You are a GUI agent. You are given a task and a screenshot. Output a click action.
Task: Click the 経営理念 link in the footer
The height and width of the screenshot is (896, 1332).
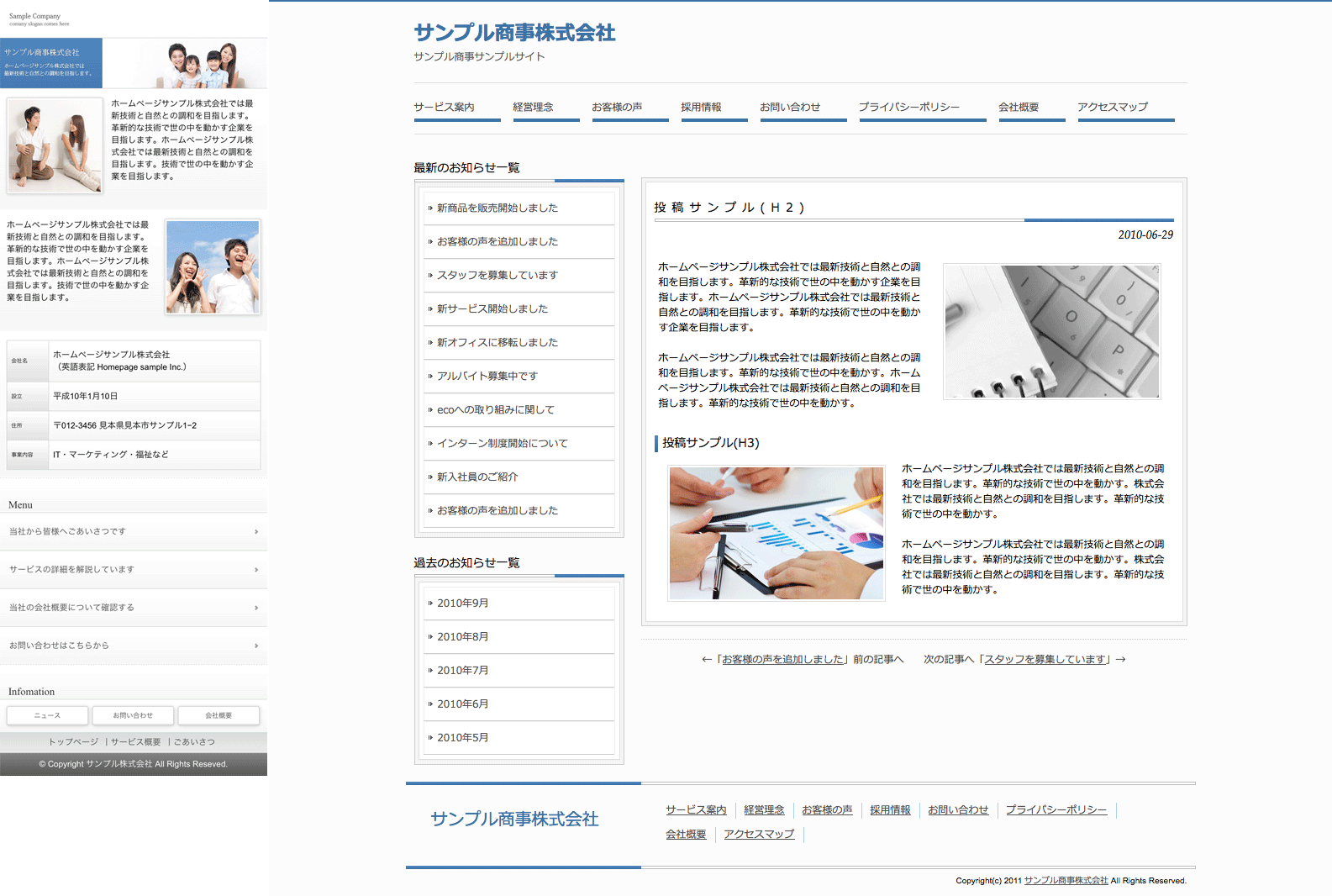pyautogui.click(x=764, y=810)
